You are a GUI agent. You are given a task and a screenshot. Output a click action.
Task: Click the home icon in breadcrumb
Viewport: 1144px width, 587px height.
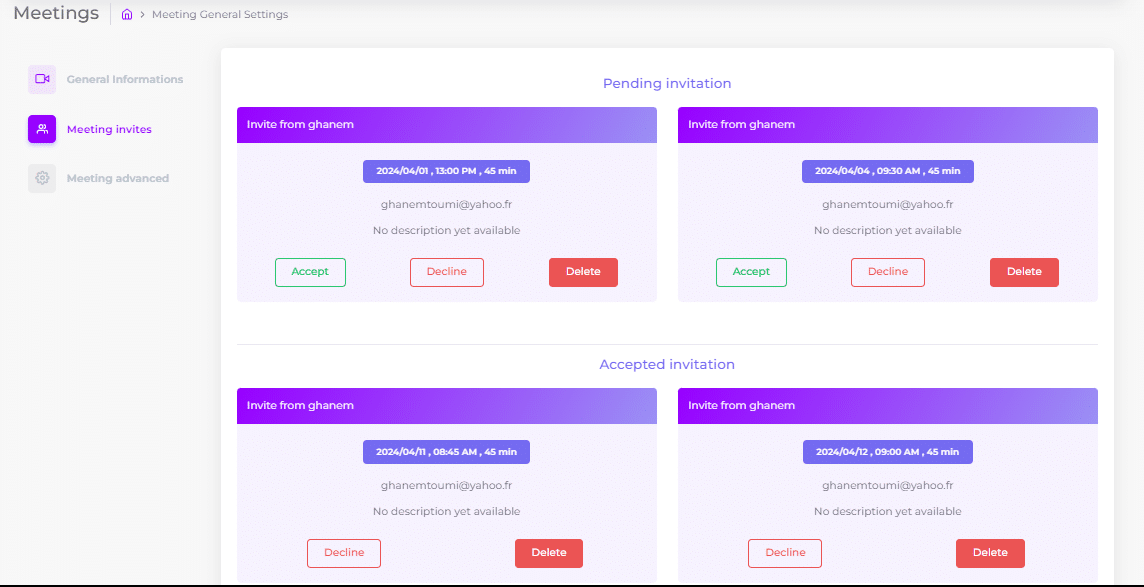point(127,15)
